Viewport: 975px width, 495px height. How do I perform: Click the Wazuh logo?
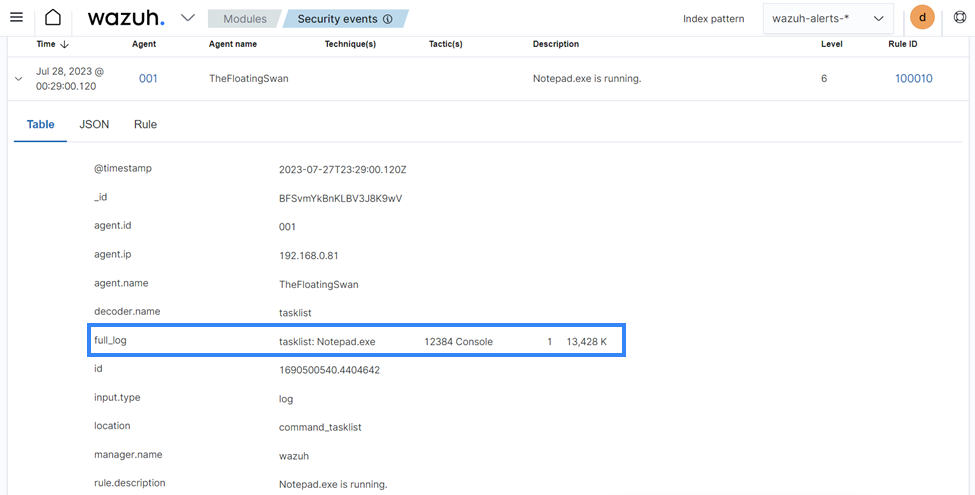125,18
